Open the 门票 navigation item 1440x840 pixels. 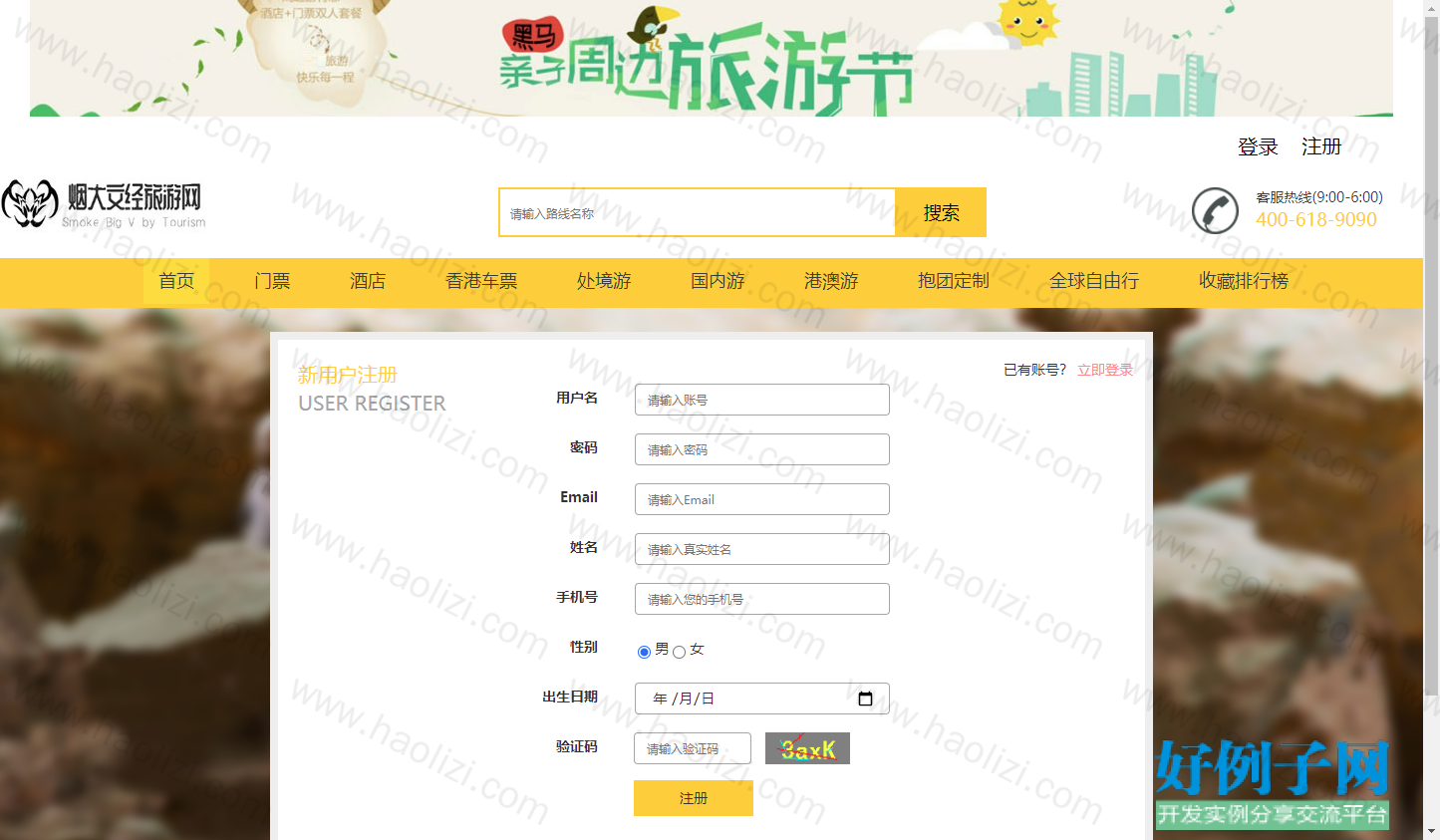click(272, 281)
